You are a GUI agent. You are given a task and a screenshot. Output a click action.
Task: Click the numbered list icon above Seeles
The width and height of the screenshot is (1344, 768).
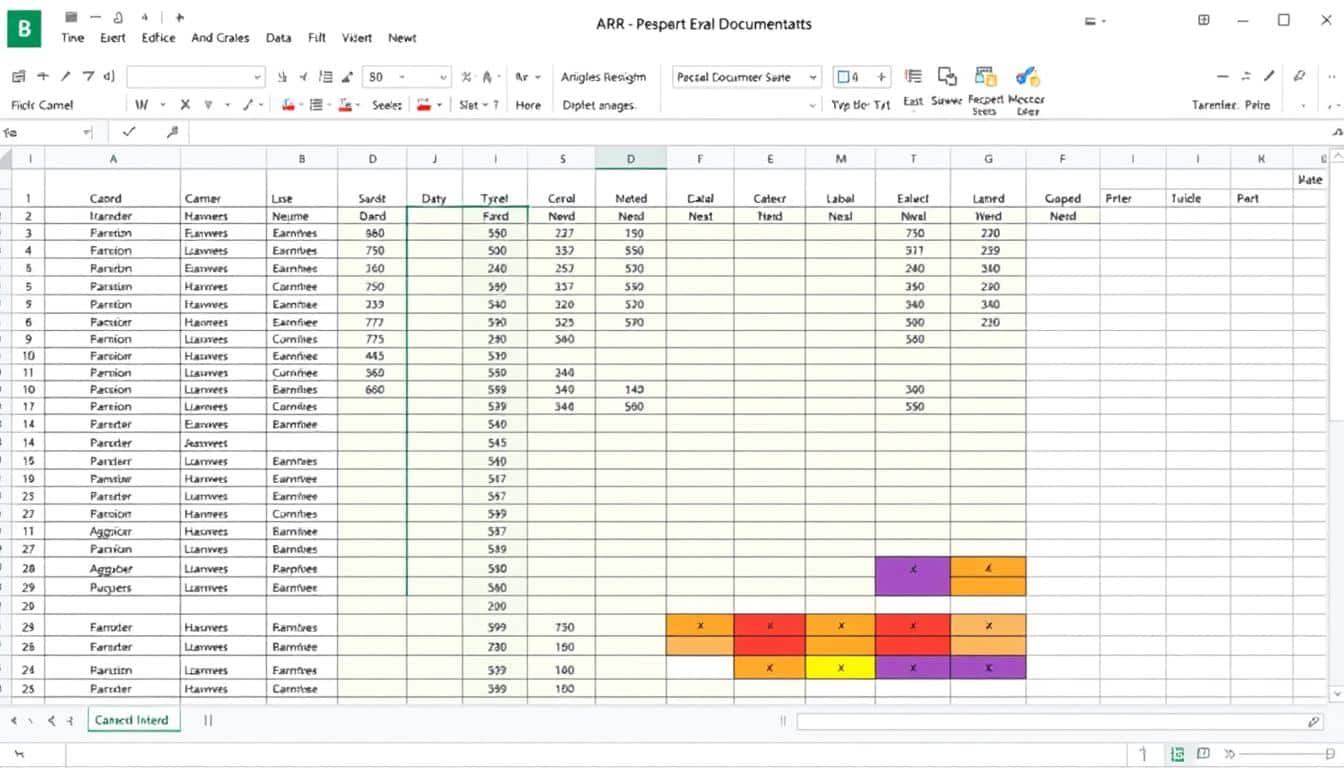[324, 77]
